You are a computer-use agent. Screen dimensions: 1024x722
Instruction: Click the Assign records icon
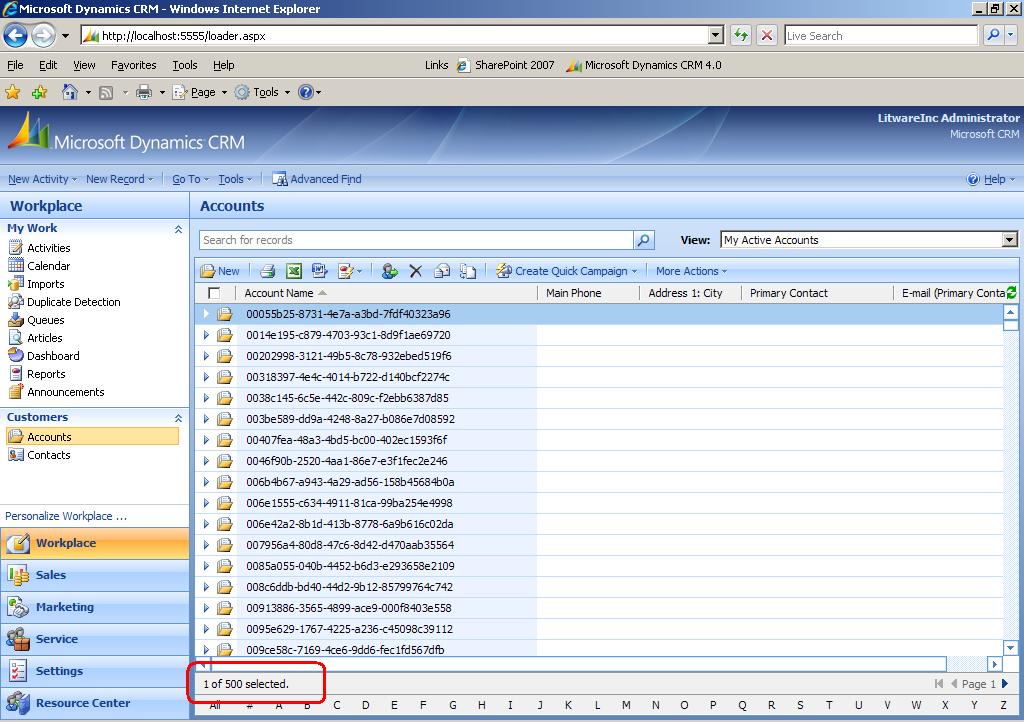[x=390, y=271]
